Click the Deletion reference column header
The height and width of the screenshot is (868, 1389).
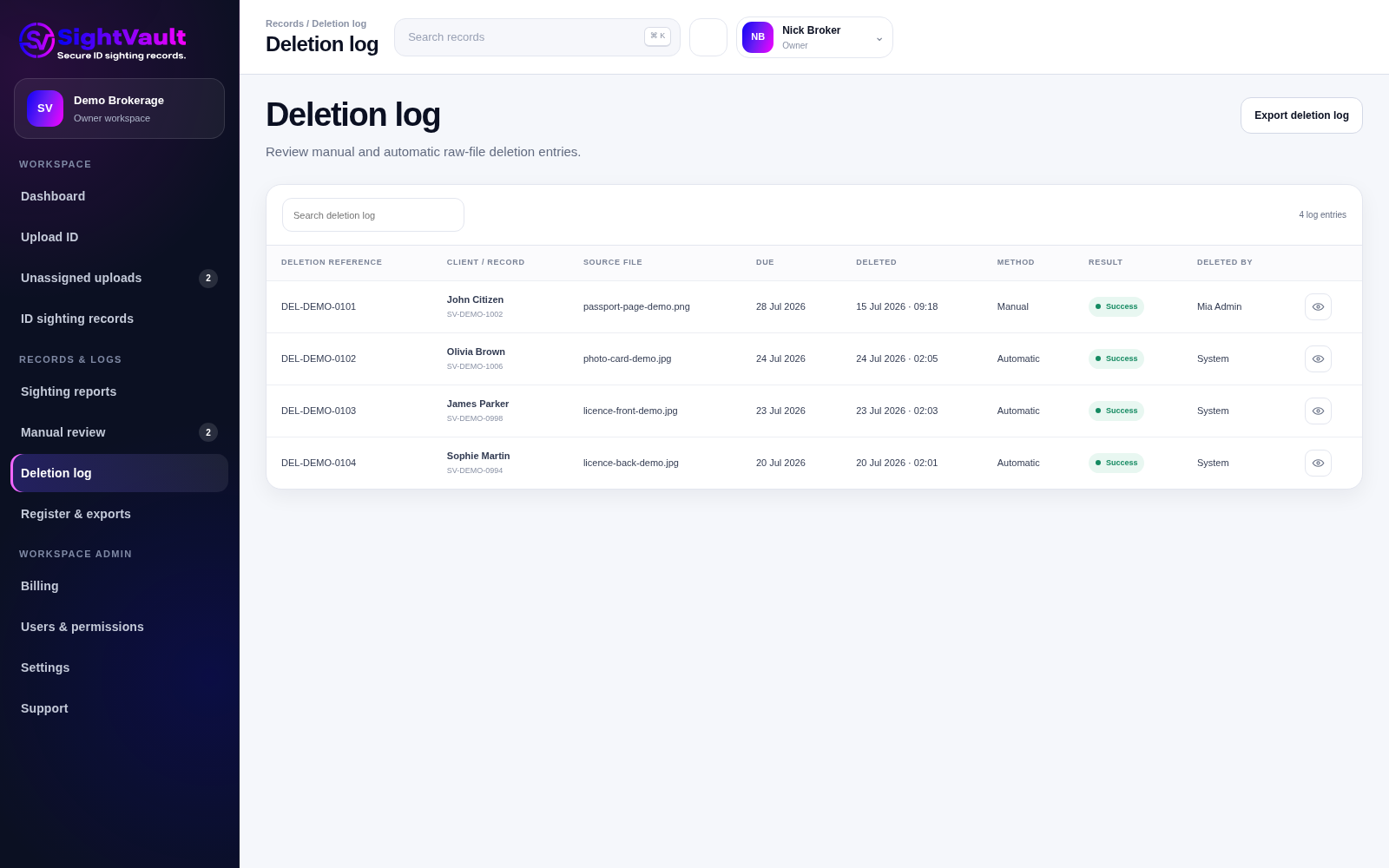point(332,262)
